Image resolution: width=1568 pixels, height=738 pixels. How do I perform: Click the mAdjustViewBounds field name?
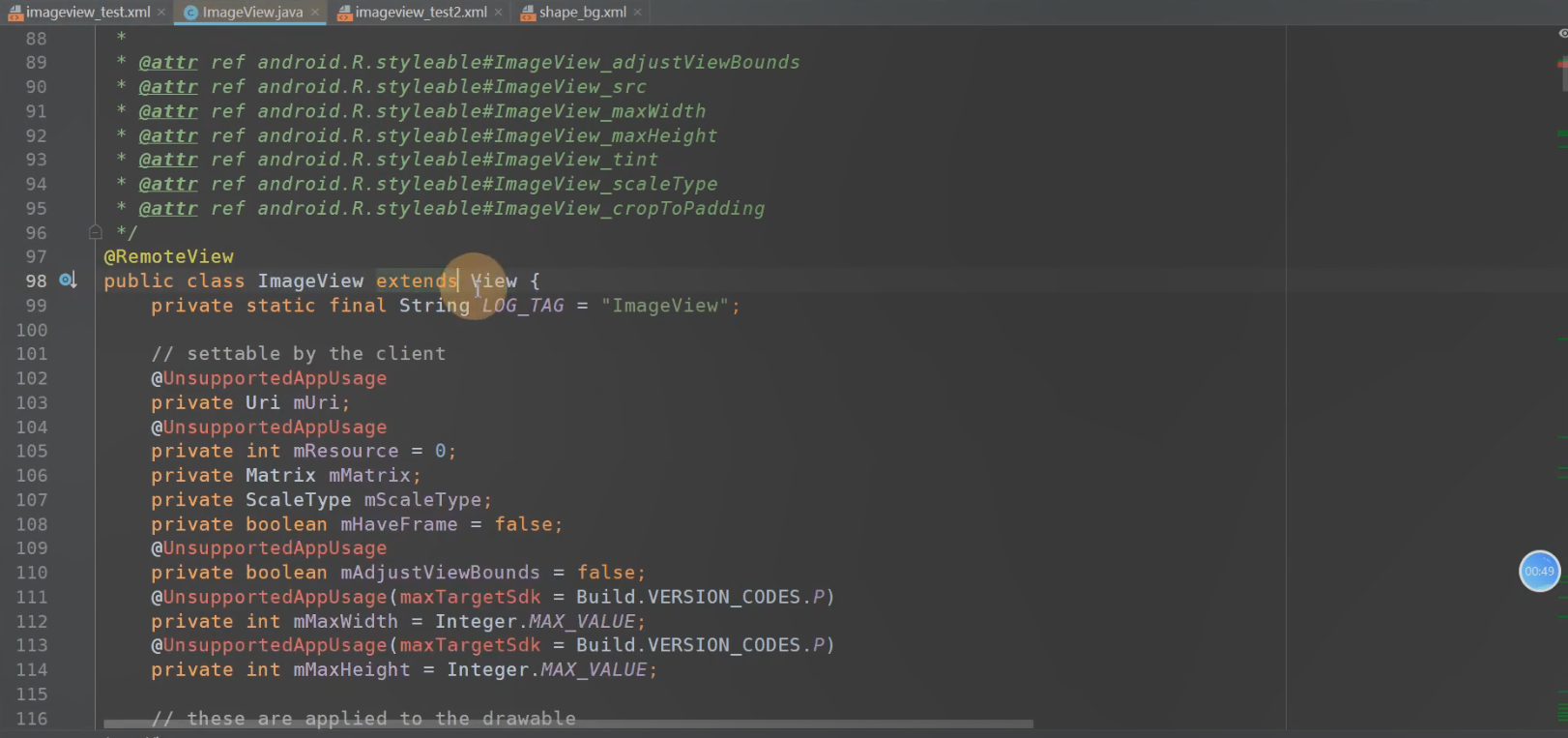click(441, 573)
